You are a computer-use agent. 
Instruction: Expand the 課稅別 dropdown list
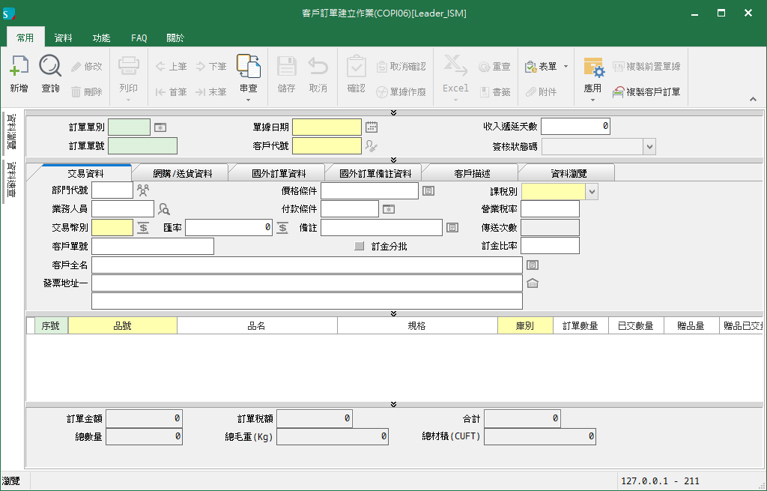[592, 191]
